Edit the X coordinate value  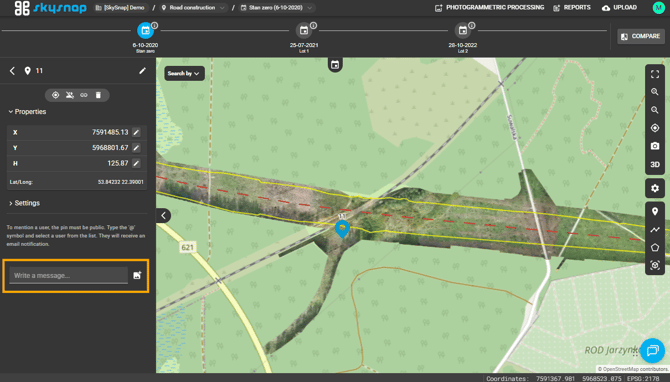click(x=136, y=132)
